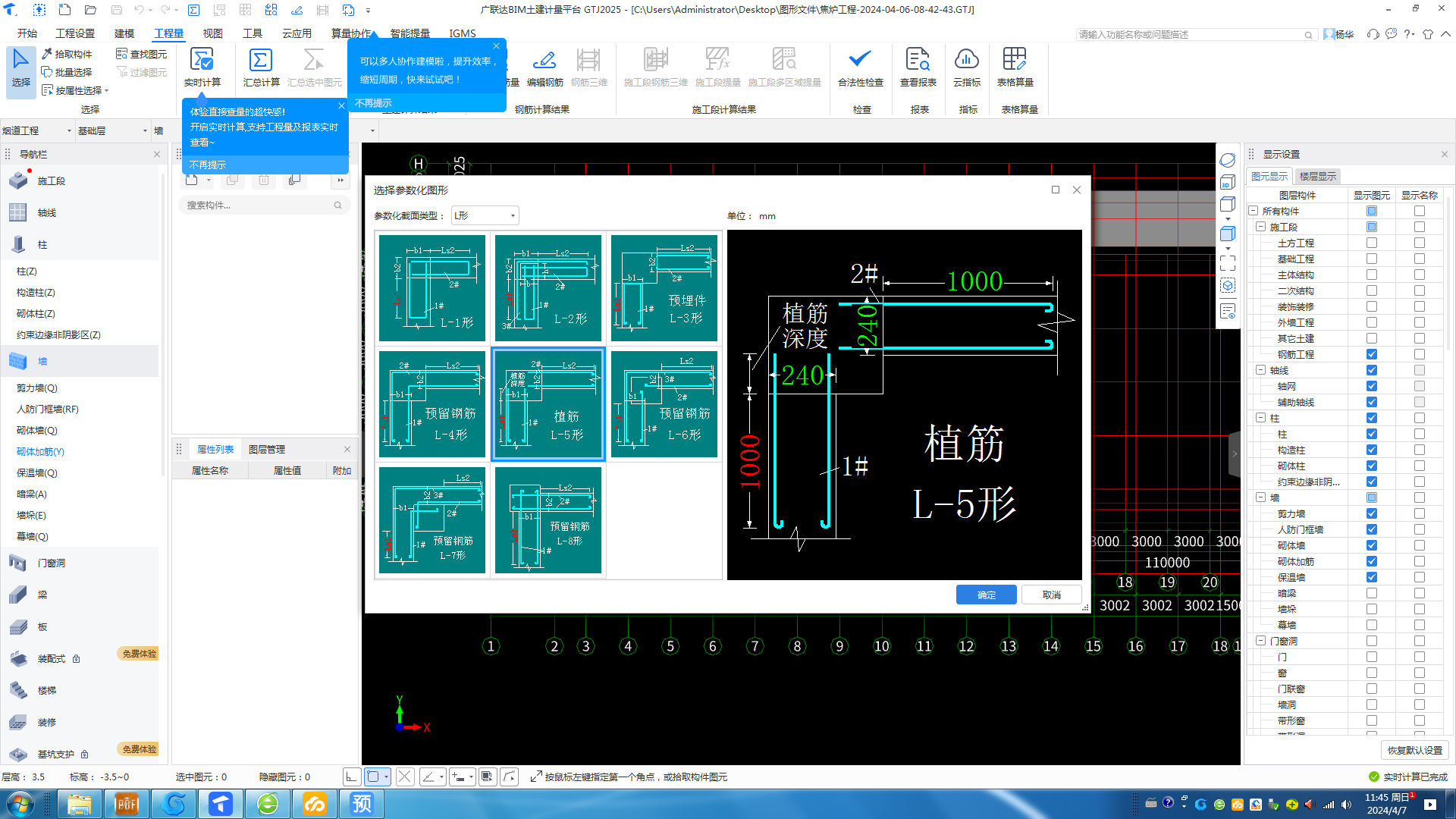Enable 所有构件 显示名称 checkbox
This screenshot has width=1456, height=819.
pos(1420,211)
